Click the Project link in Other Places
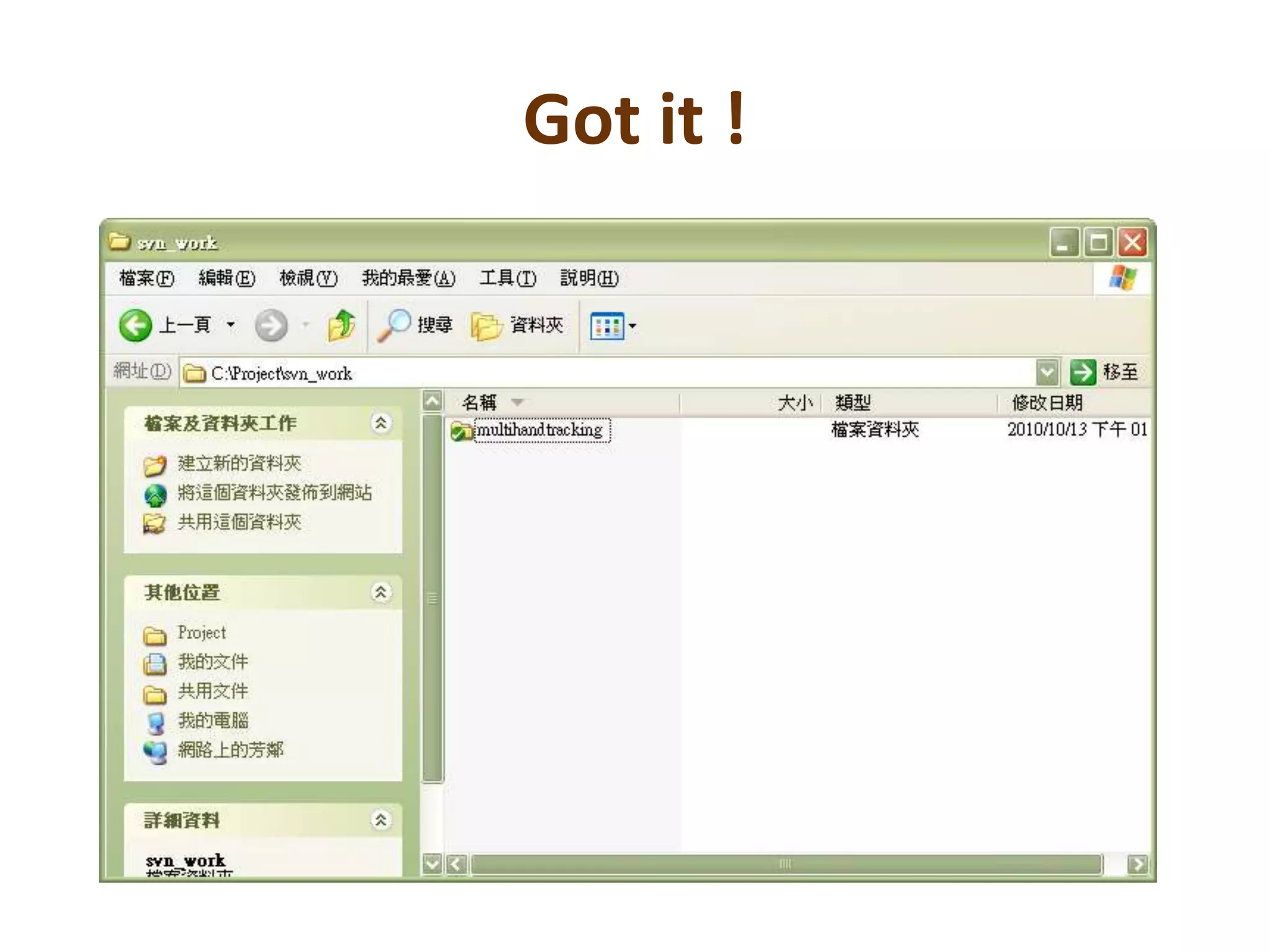The height and width of the screenshot is (952, 1270). click(202, 633)
